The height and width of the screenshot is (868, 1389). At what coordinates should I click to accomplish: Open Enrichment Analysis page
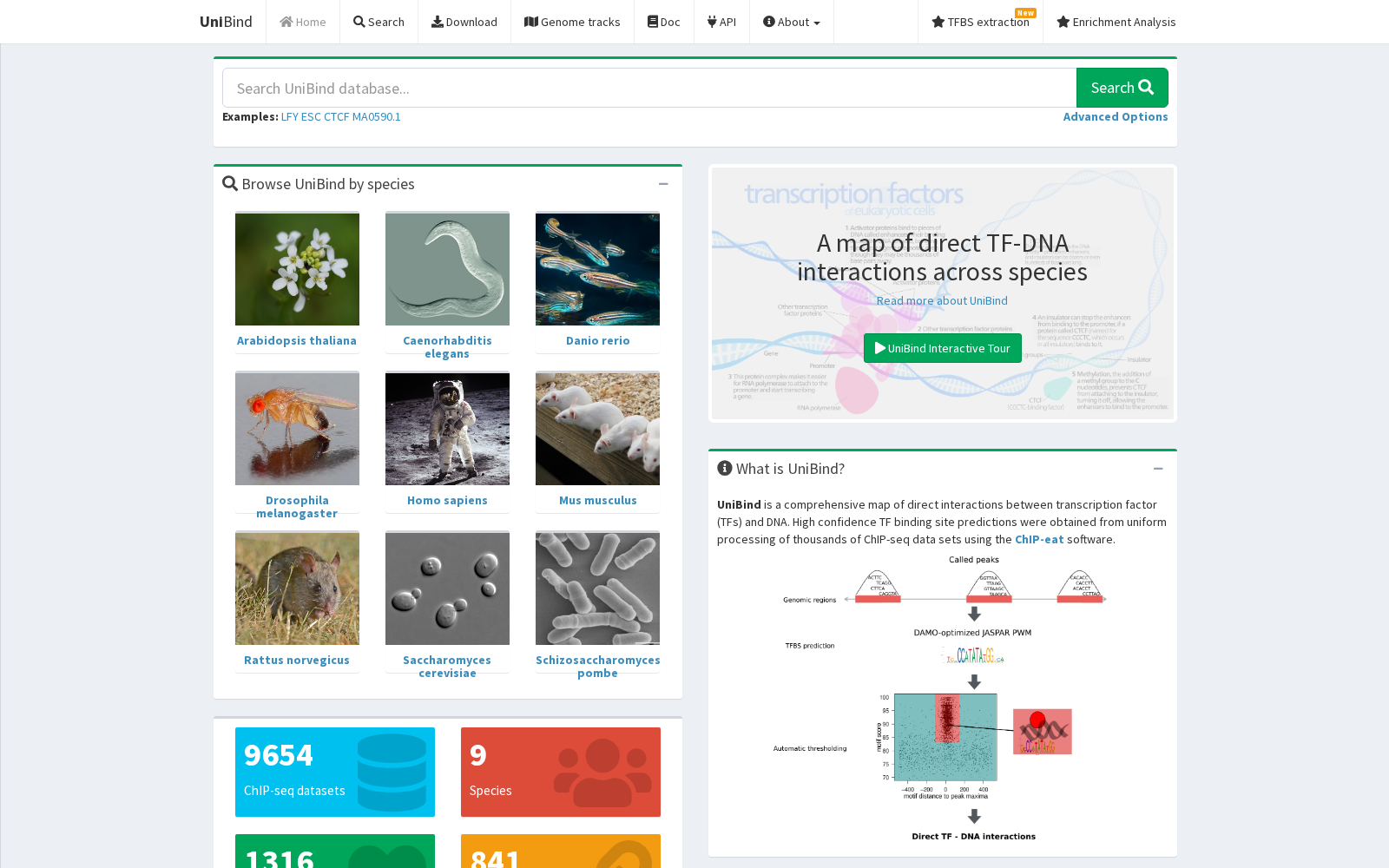pos(1116,22)
